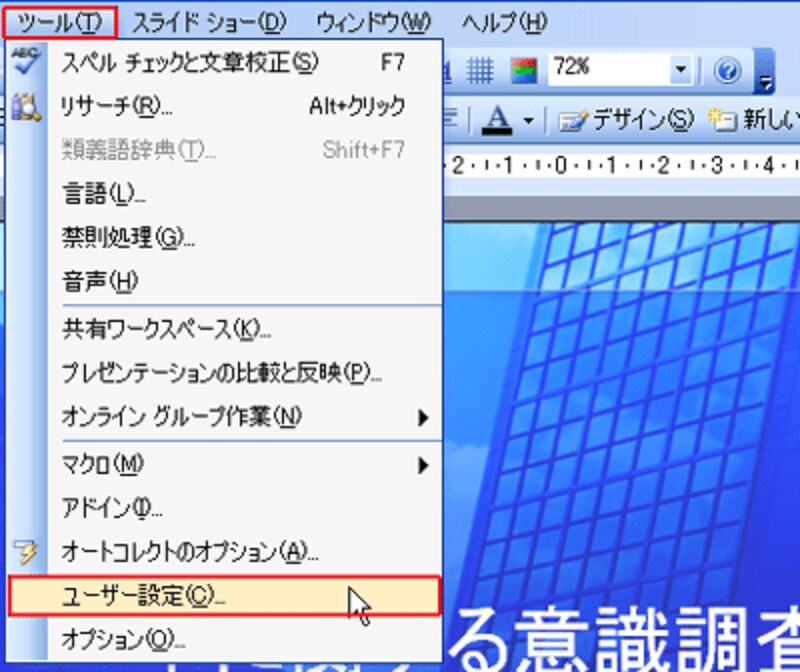Open the toolbar options arrow
Screen dimensions: 800x672
point(765,71)
